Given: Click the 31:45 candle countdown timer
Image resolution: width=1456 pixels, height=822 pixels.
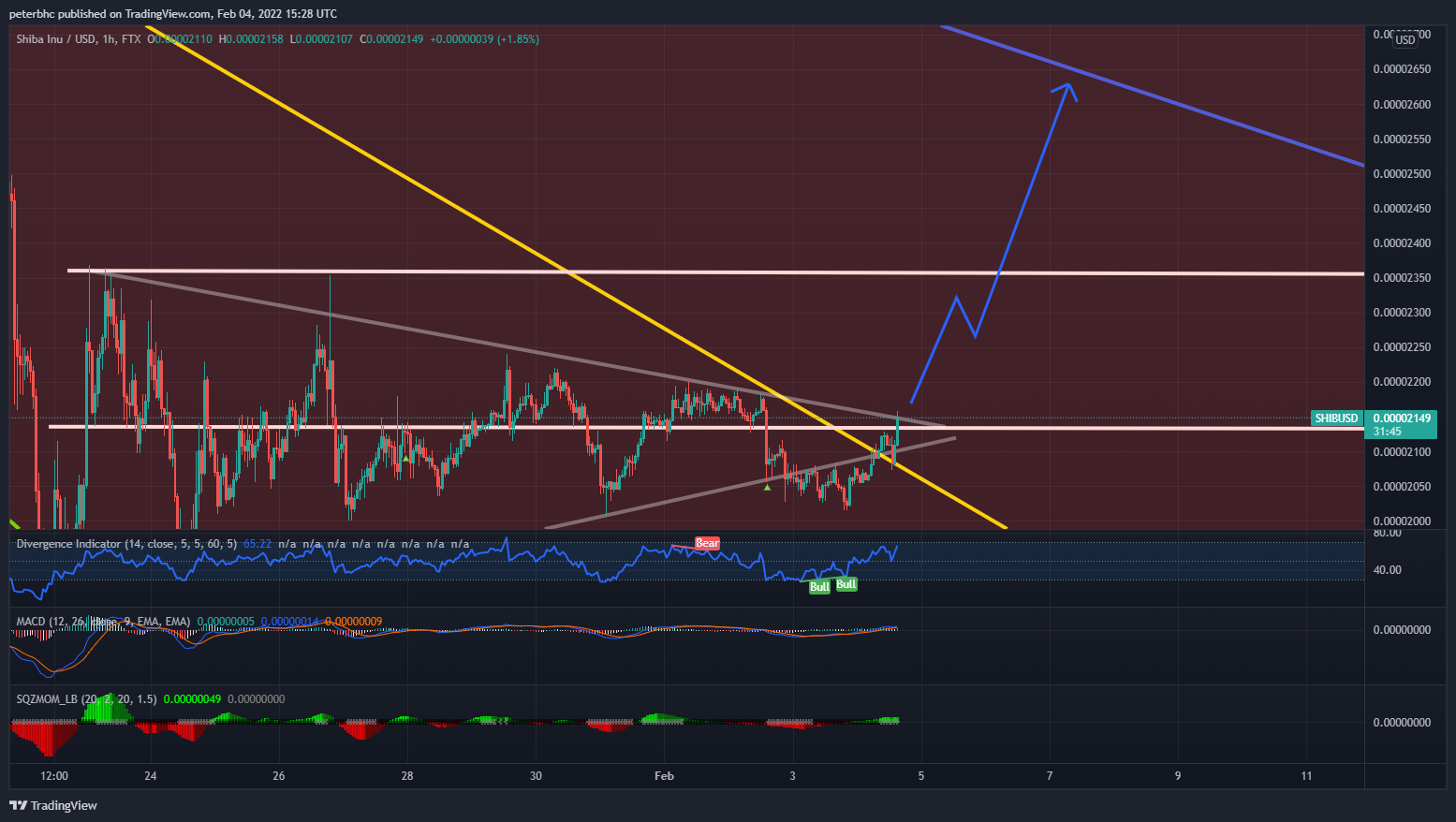Looking at the screenshot, I should [1388, 432].
